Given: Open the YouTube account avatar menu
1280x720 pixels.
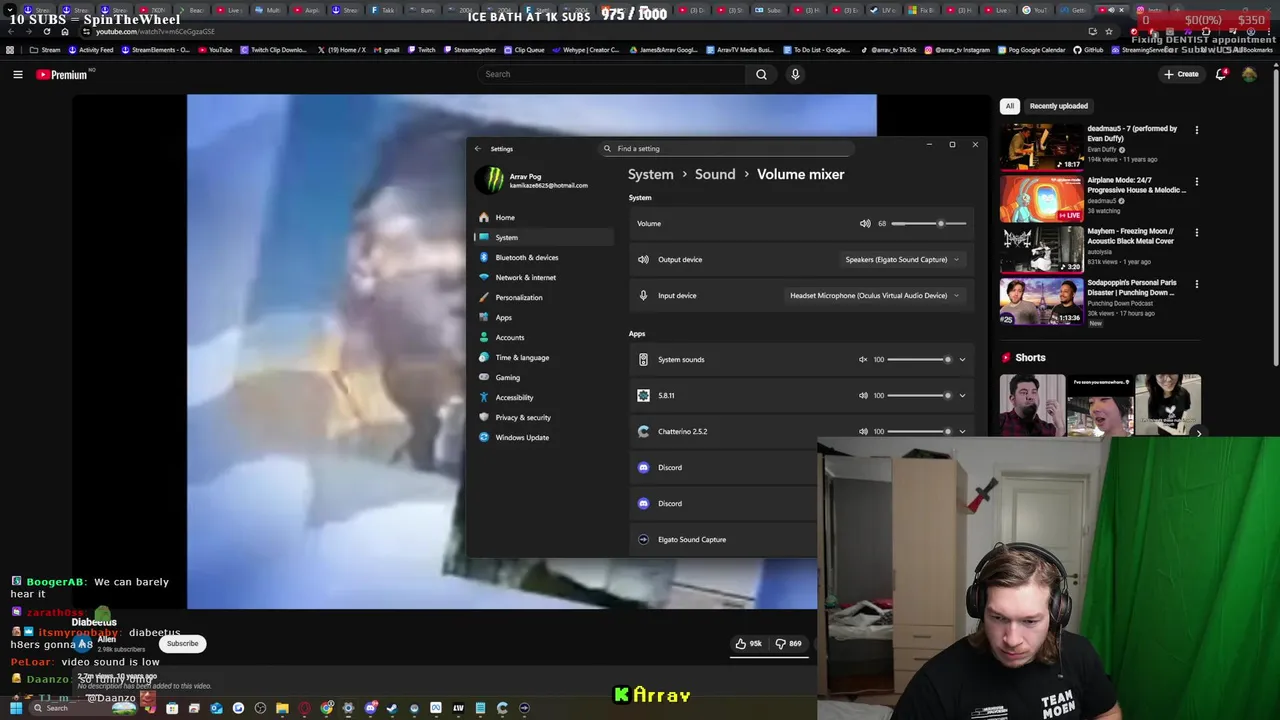Looking at the screenshot, I should pyautogui.click(x=1249, y=74).
